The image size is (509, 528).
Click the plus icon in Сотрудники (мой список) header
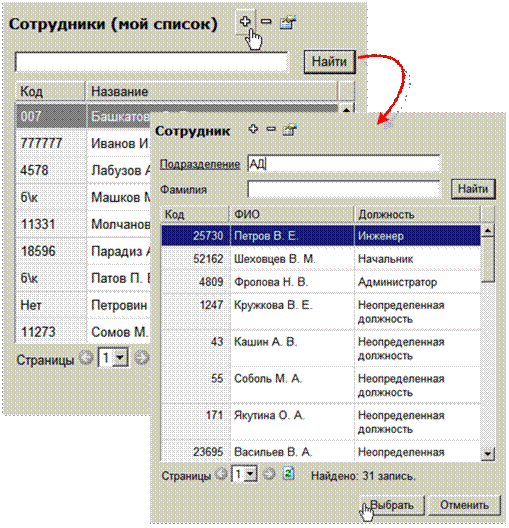click(x=245, y=22)
